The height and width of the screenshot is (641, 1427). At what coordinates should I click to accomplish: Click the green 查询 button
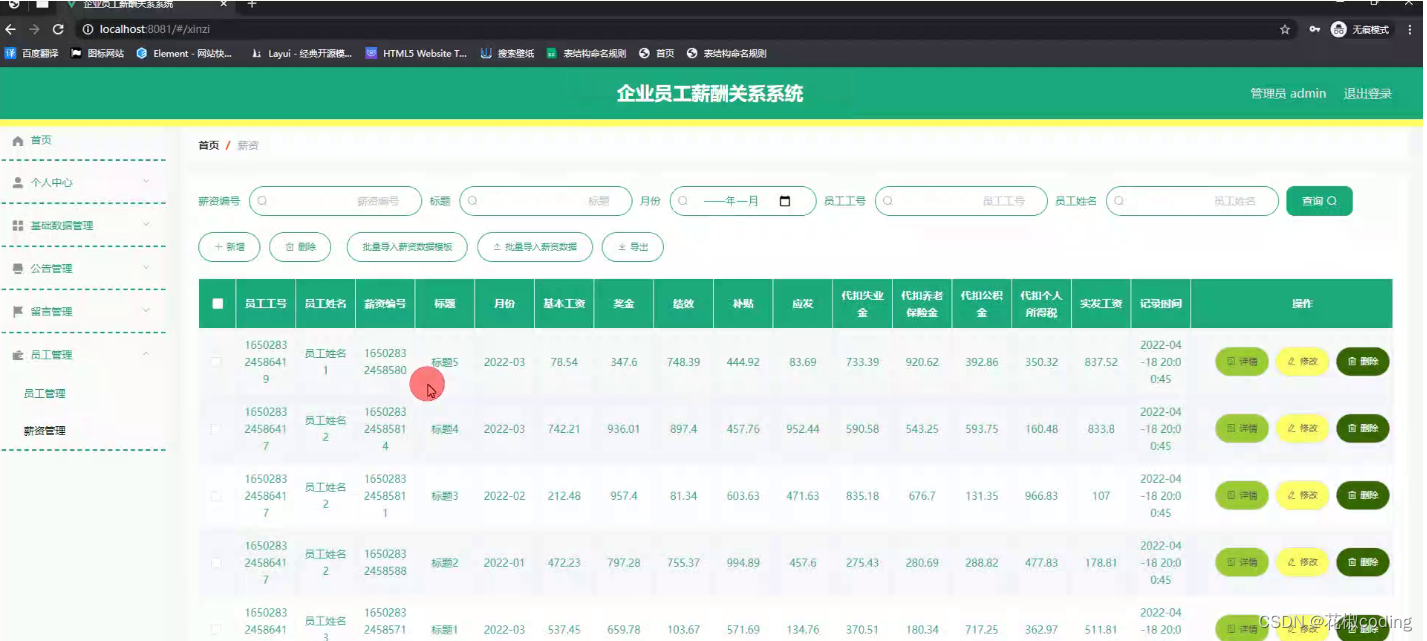(1319, 201)
